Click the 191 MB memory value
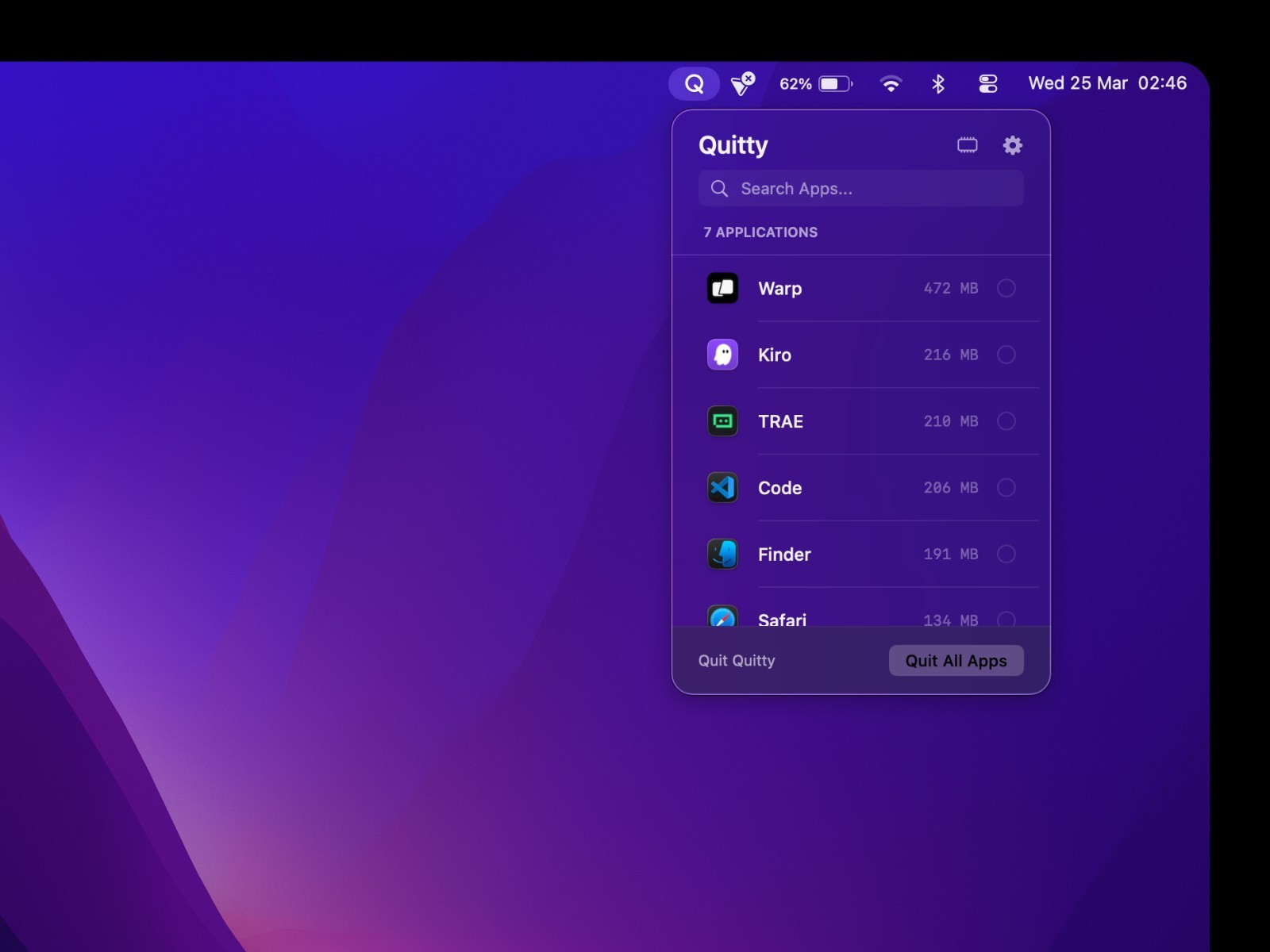This screenshot has height=952, width=1270. pyautogui.click(x=951, y=555)
